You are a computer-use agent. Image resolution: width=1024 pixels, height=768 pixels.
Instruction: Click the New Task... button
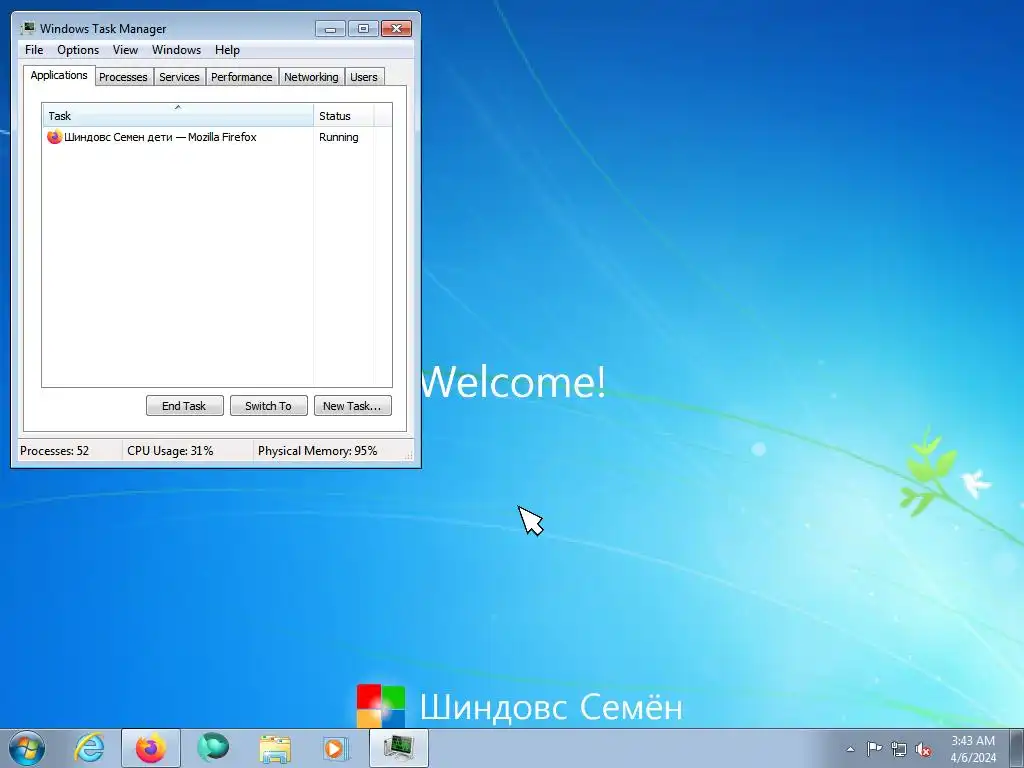click(353, 406)
